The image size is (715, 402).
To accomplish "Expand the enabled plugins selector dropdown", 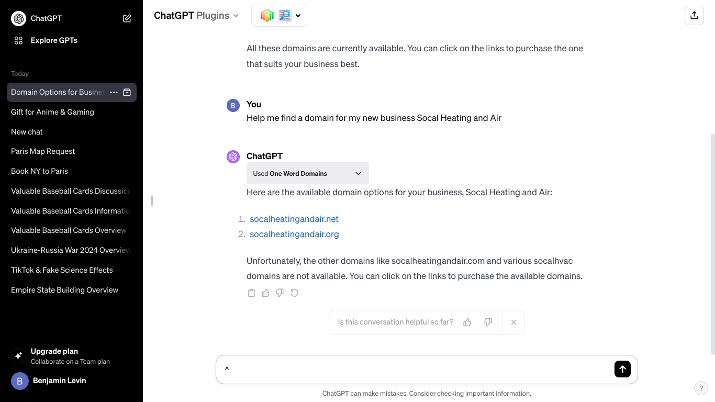I will point(279,15).
